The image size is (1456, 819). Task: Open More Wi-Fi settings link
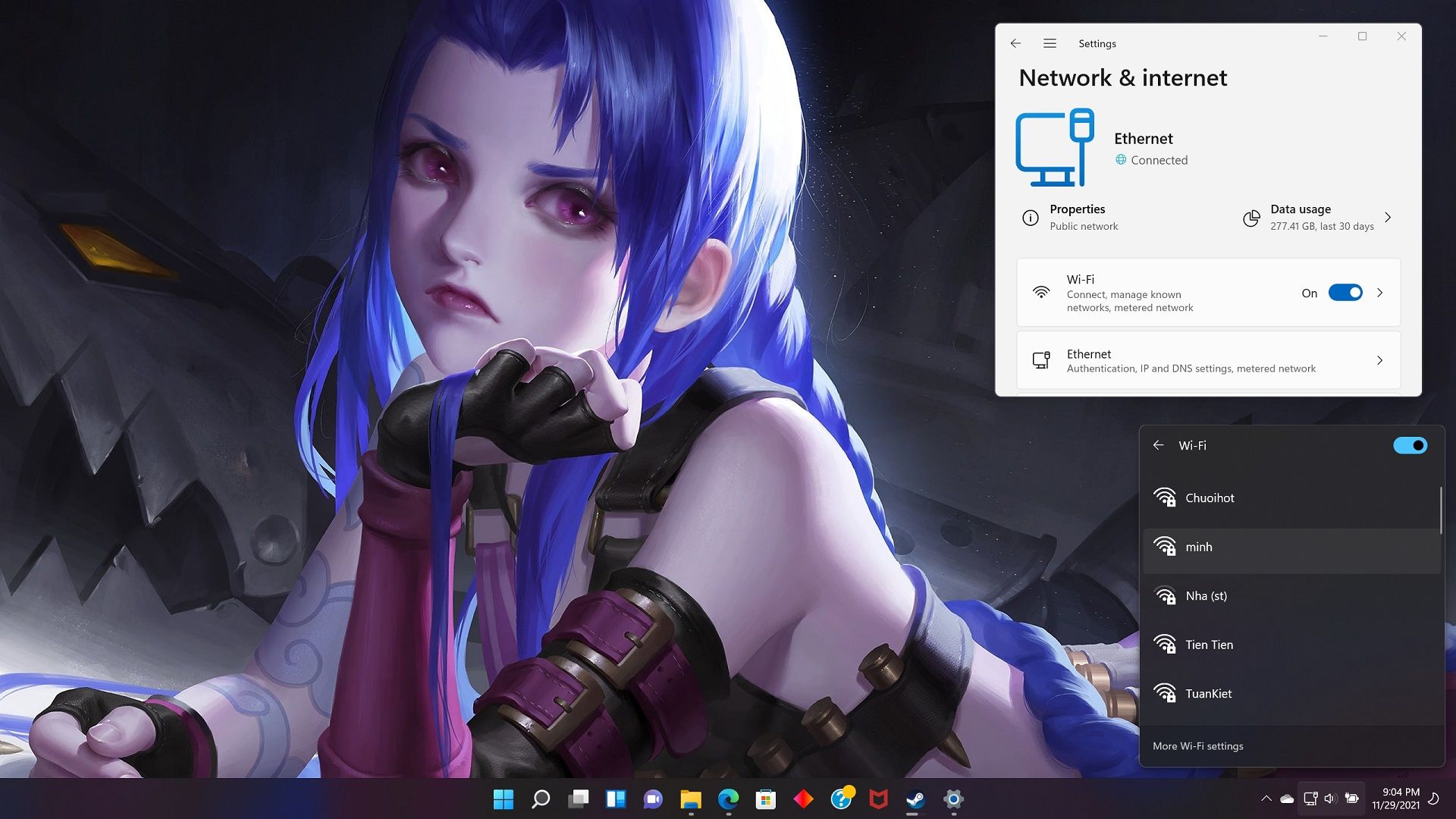1197,746
